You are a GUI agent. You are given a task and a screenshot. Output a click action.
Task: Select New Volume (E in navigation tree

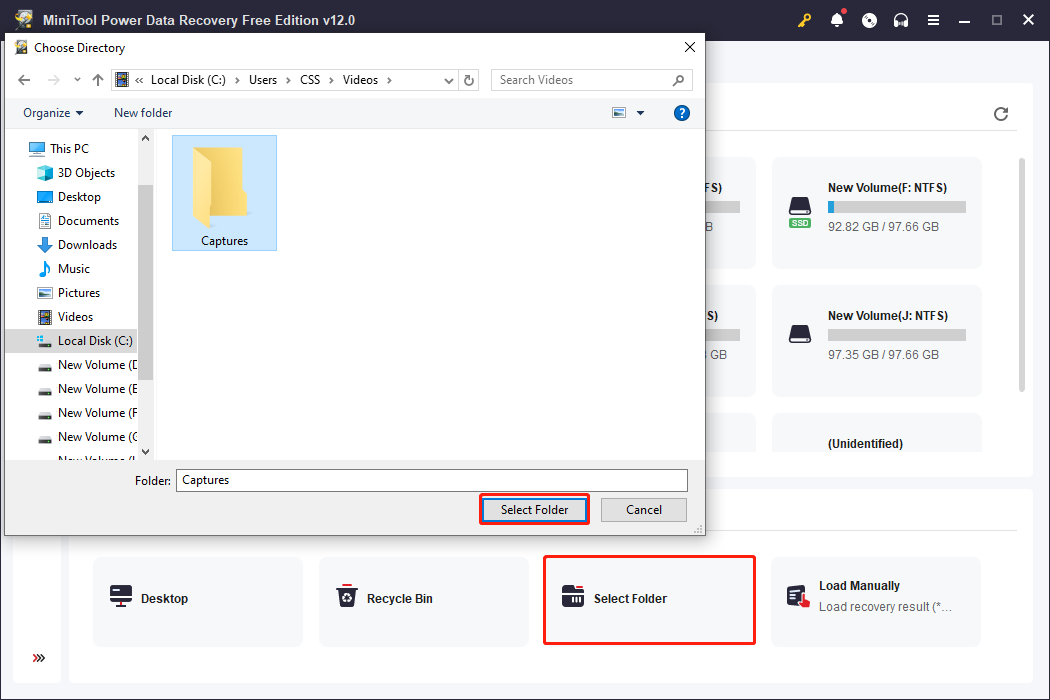[87, 389]
